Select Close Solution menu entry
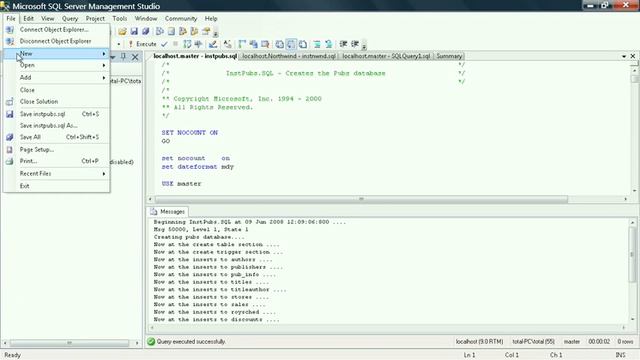 (57, 102)
